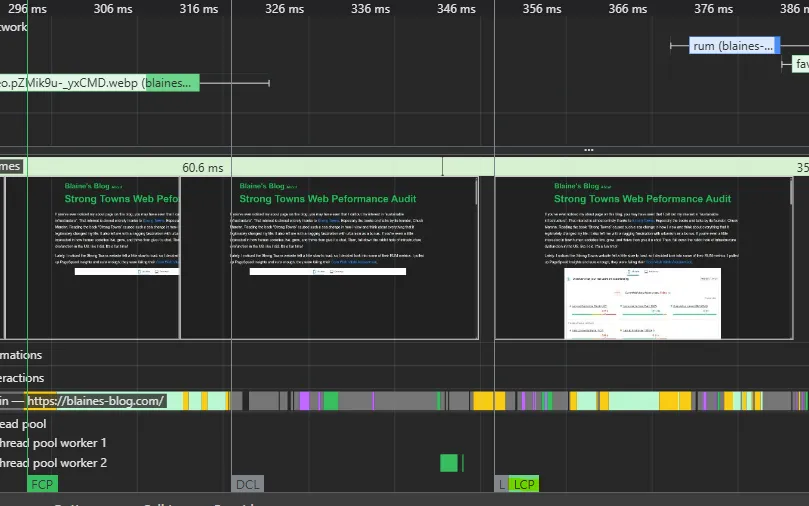
Task: Open the screenshot thumbnail under 326 ms
Action: (x=329, y=258)
